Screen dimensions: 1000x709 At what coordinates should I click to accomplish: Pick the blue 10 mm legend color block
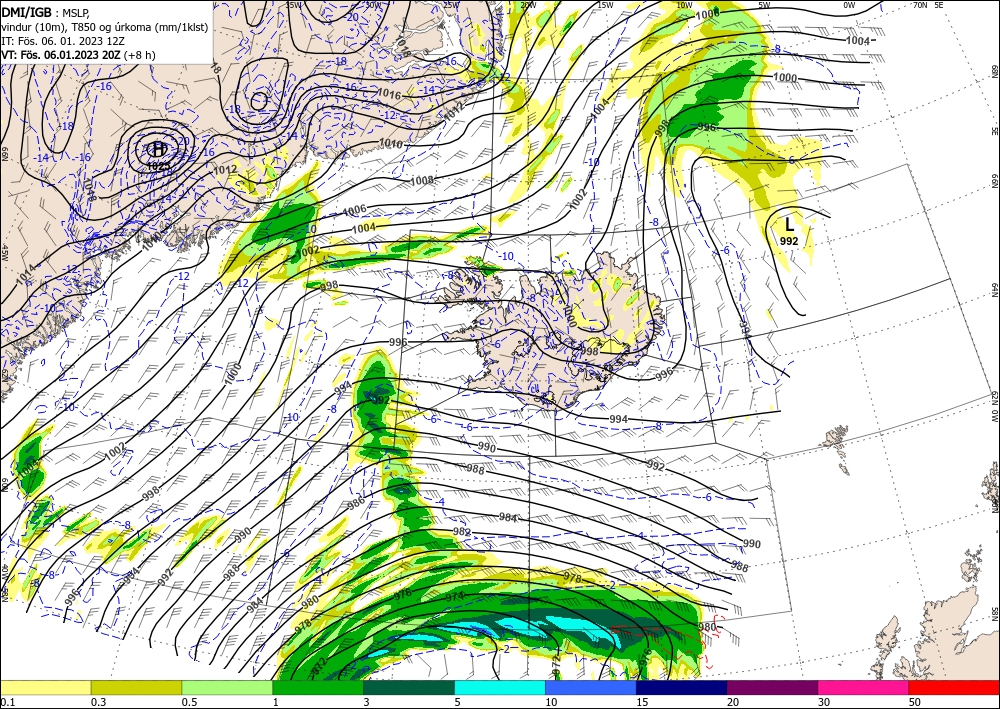coord(591,687)
